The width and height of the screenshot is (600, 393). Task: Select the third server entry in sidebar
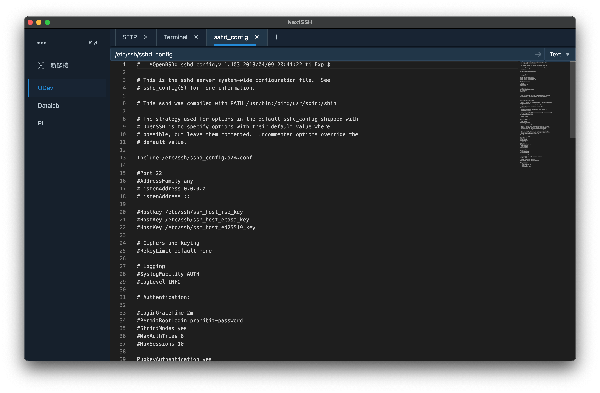[x=67, y=123]
